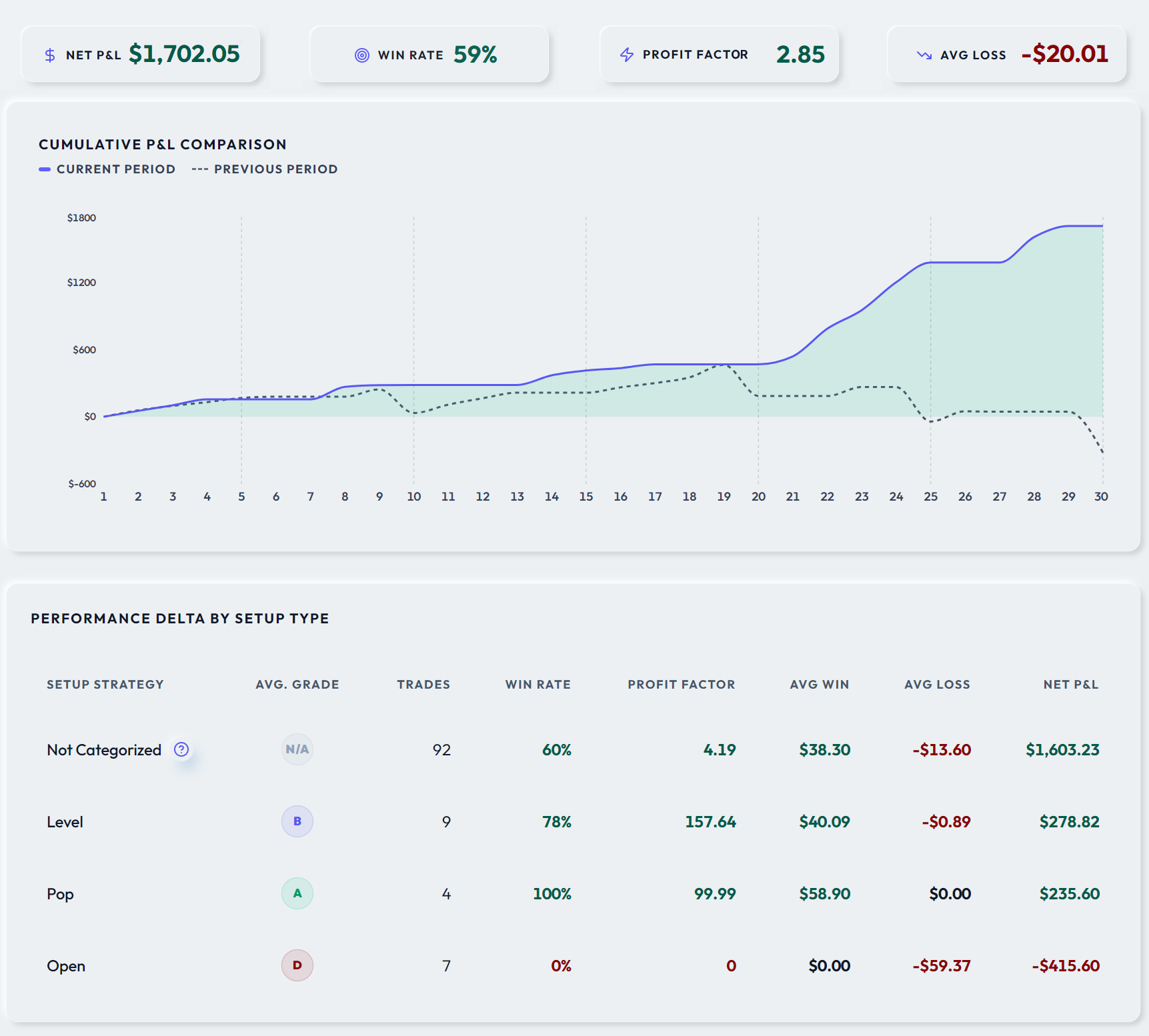The image size is (1149, 1036).
Task: Click the -$59.37 average loss cell
Action: (942, 966)
